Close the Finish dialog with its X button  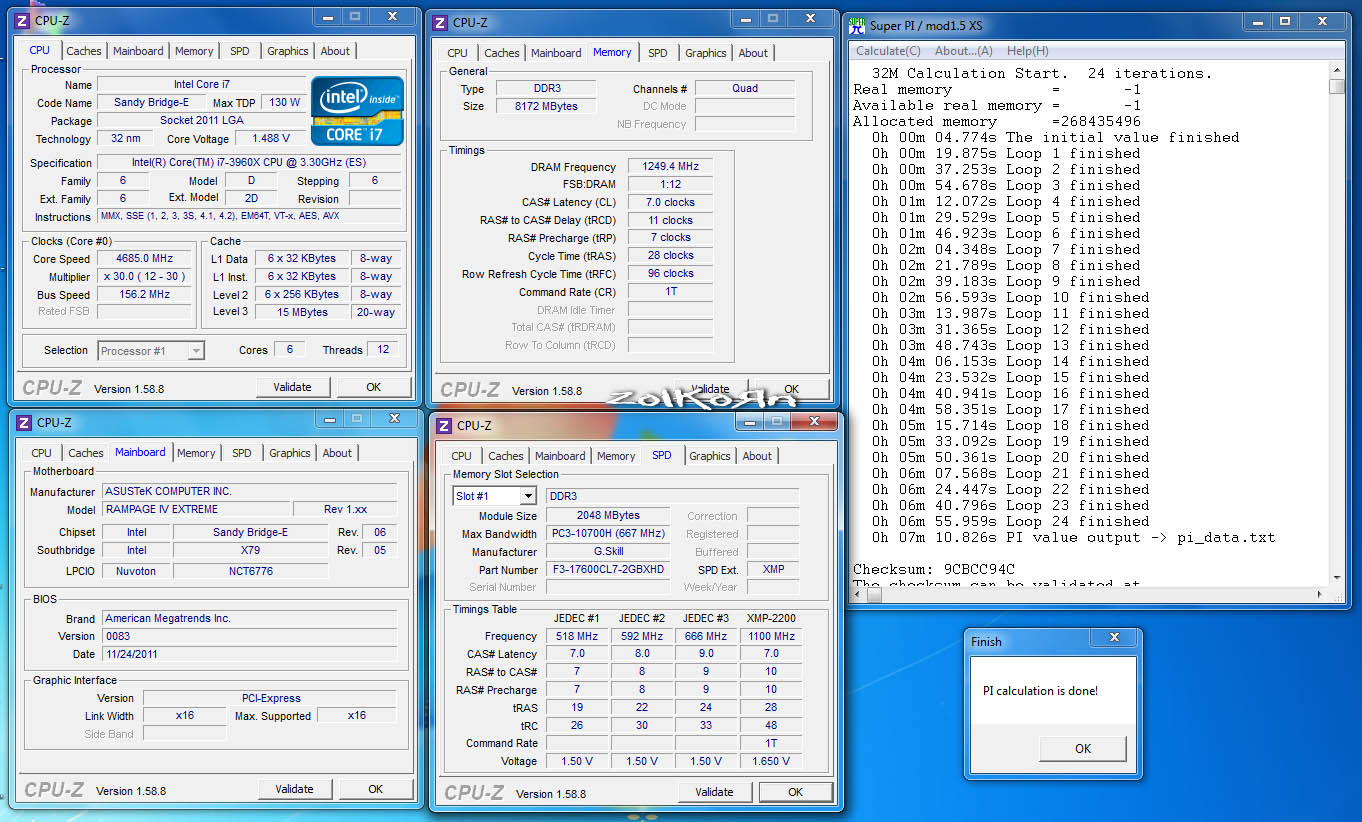point(1114,638)
